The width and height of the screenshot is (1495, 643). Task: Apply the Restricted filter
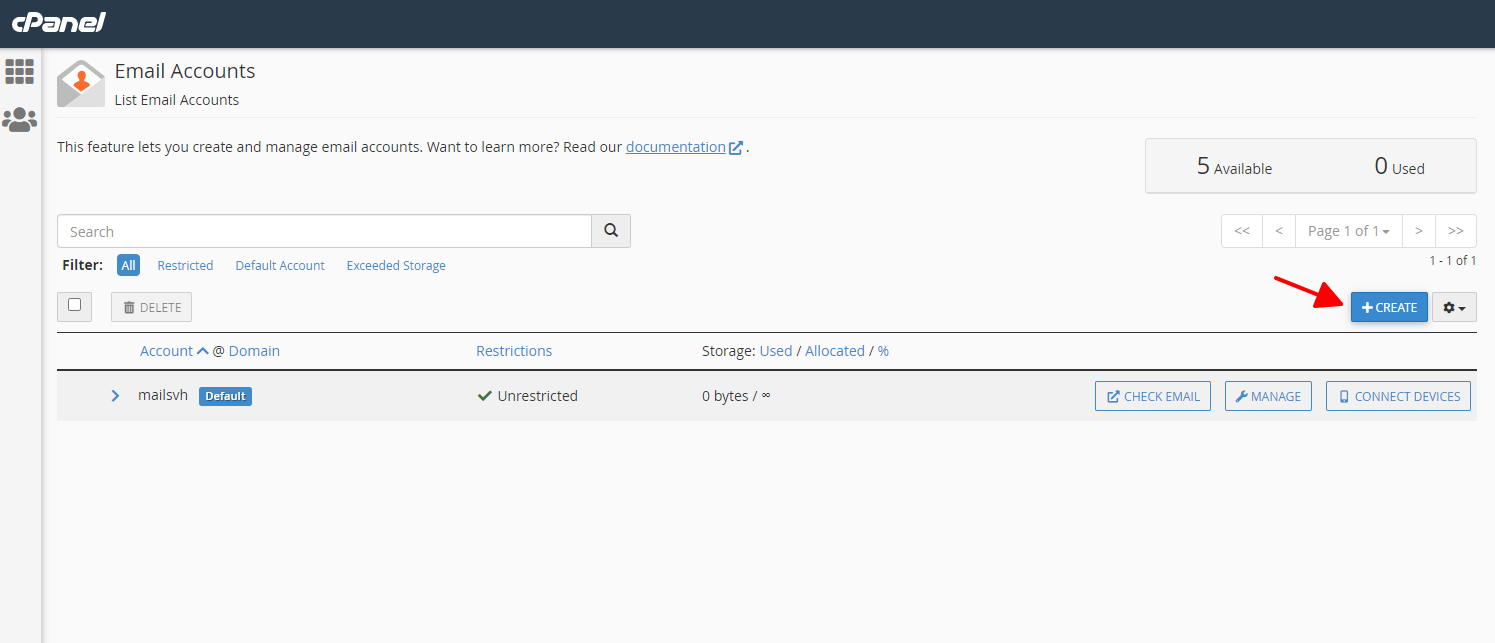pyautogui.click(x=185, y=265)
